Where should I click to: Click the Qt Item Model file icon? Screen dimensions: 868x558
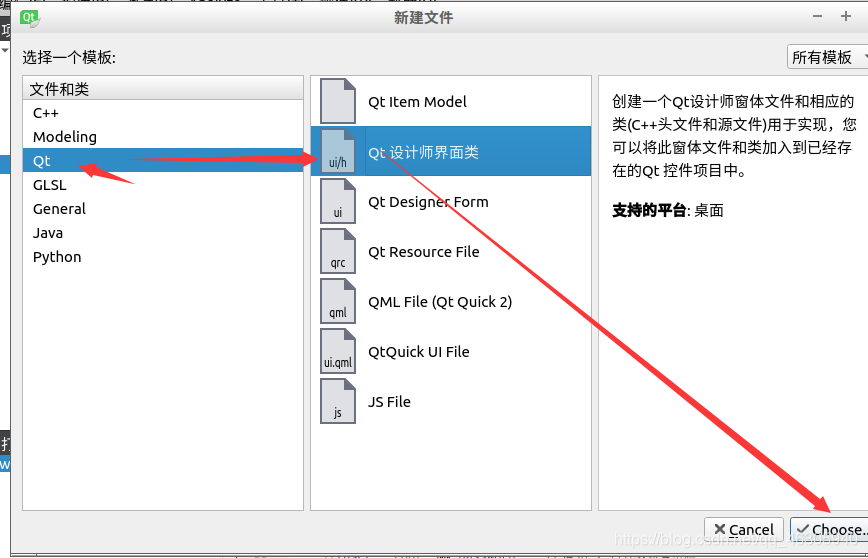(338, 101)
